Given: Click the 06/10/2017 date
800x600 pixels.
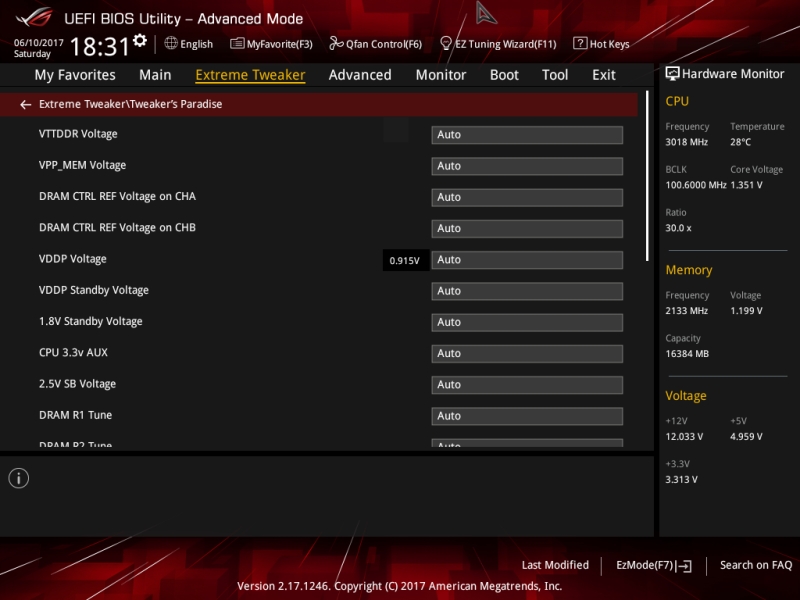Looking at the screenshot, I should 38,42.
